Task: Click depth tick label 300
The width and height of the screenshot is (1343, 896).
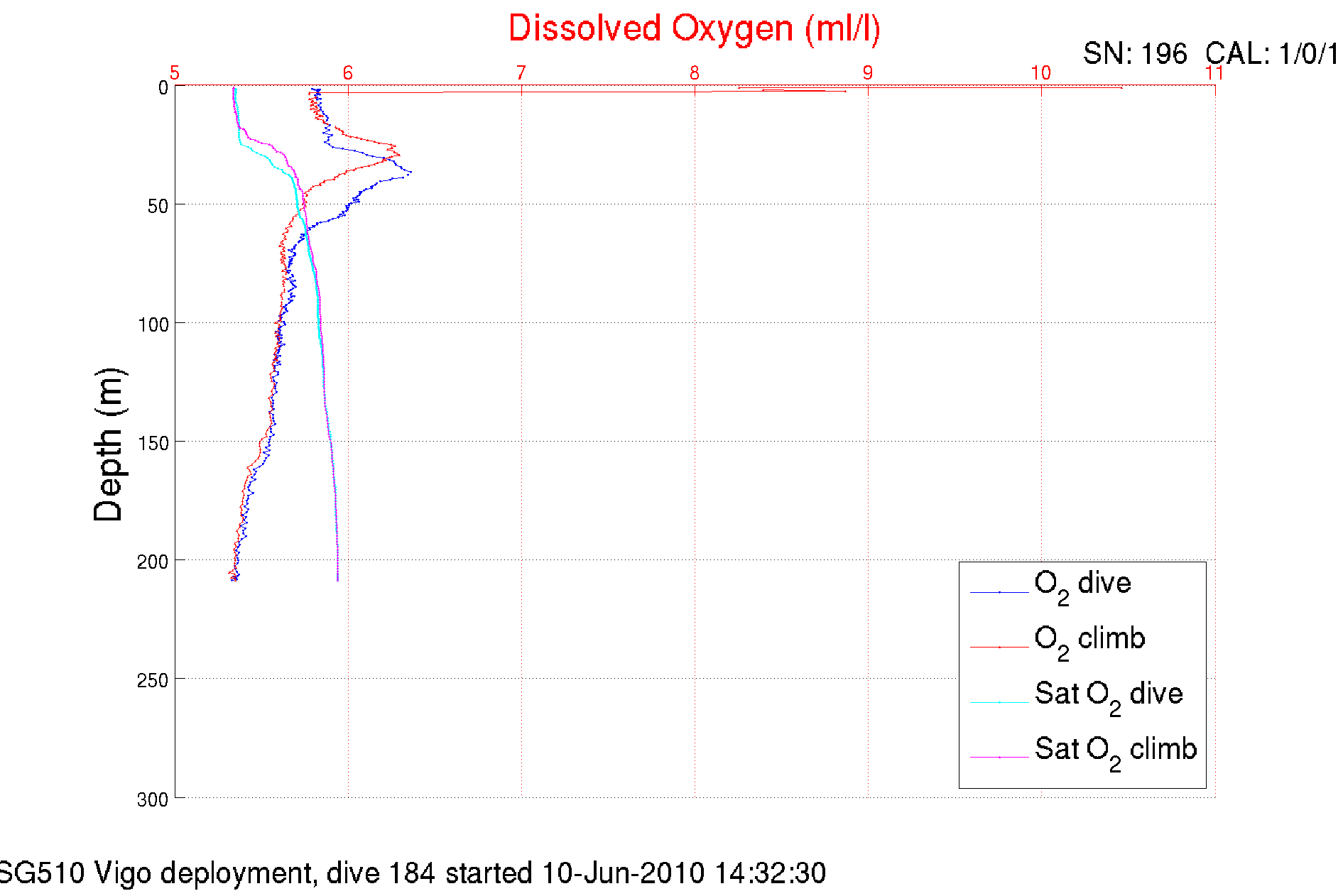Action: (153, 800)
